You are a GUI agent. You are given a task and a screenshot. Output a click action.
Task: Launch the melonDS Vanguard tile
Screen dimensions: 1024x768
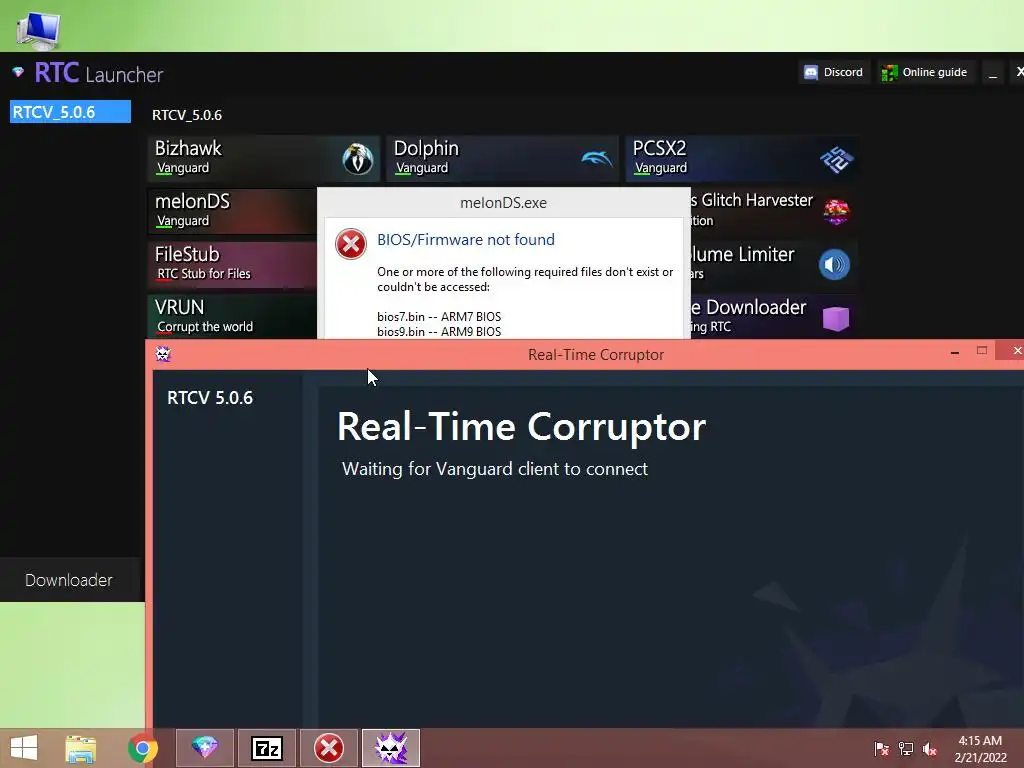point(232,211)
